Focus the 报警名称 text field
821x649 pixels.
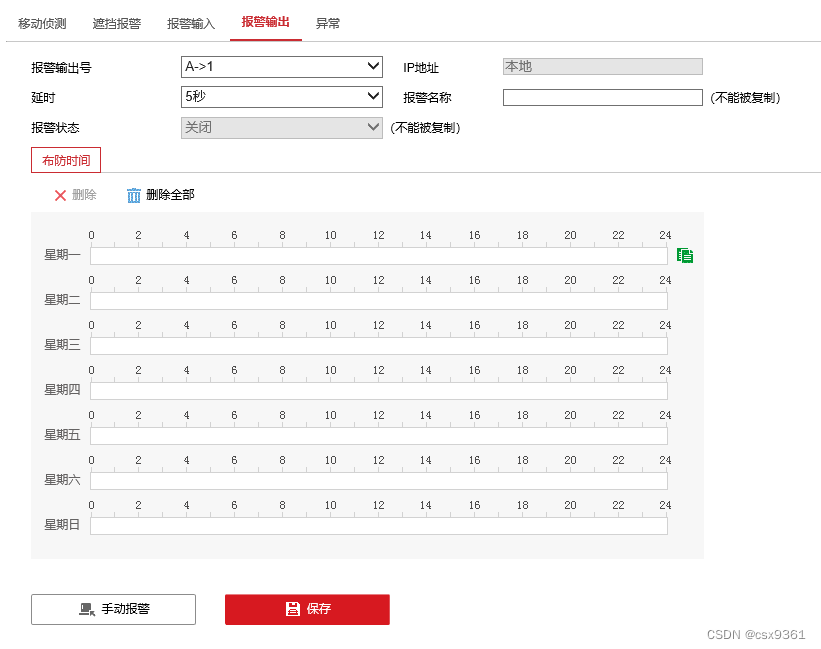(603, 97)
